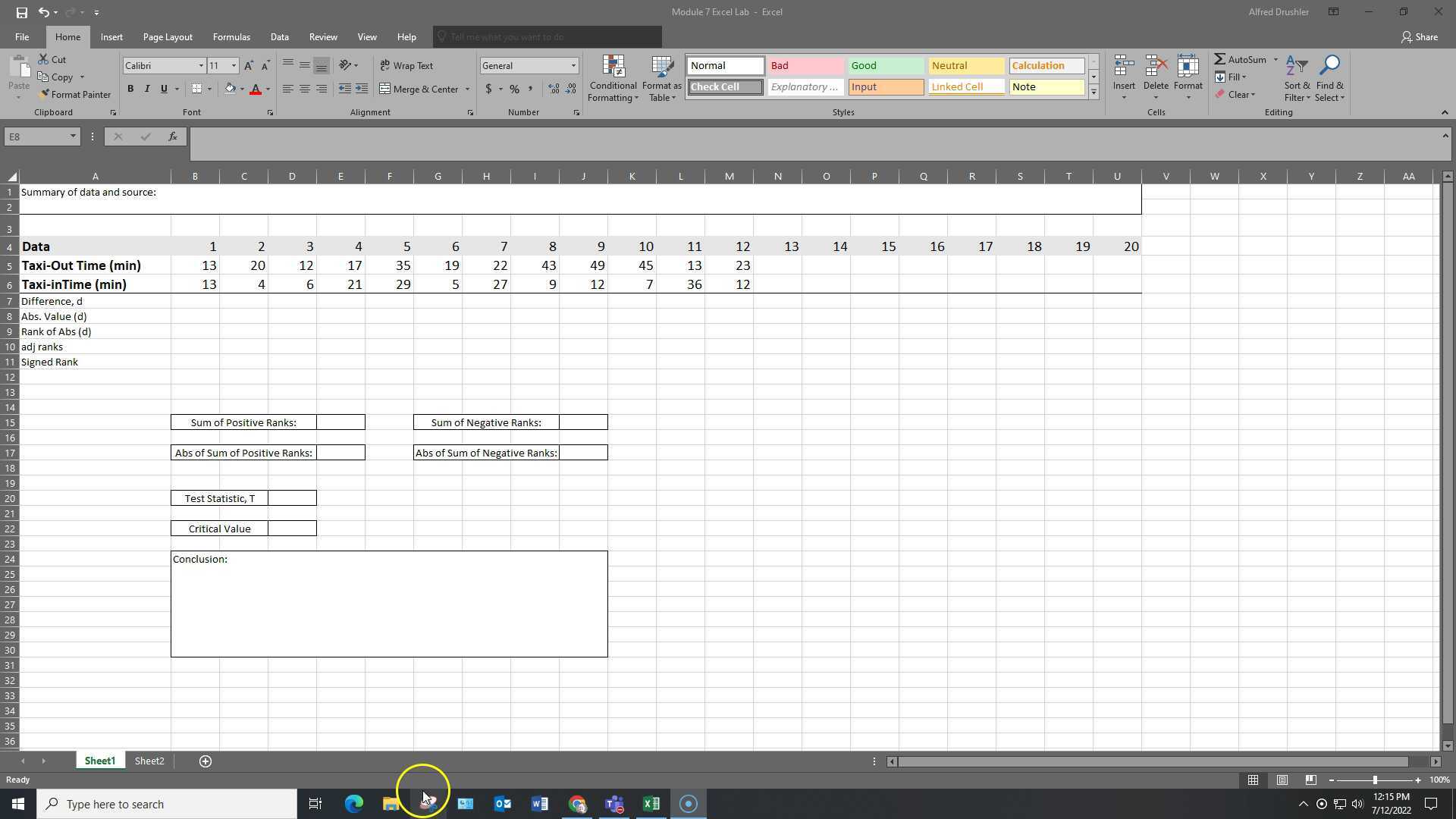Apply Accounting number format
The width and height of the screenshot is (1456, 819).
[489, 89]
